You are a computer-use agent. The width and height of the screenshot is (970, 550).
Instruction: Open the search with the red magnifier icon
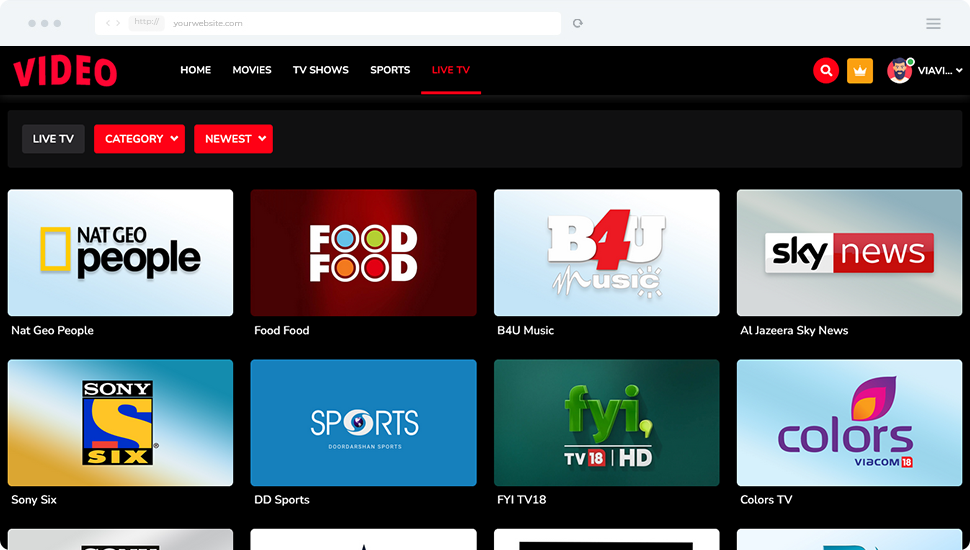click(x=826, y=71)
